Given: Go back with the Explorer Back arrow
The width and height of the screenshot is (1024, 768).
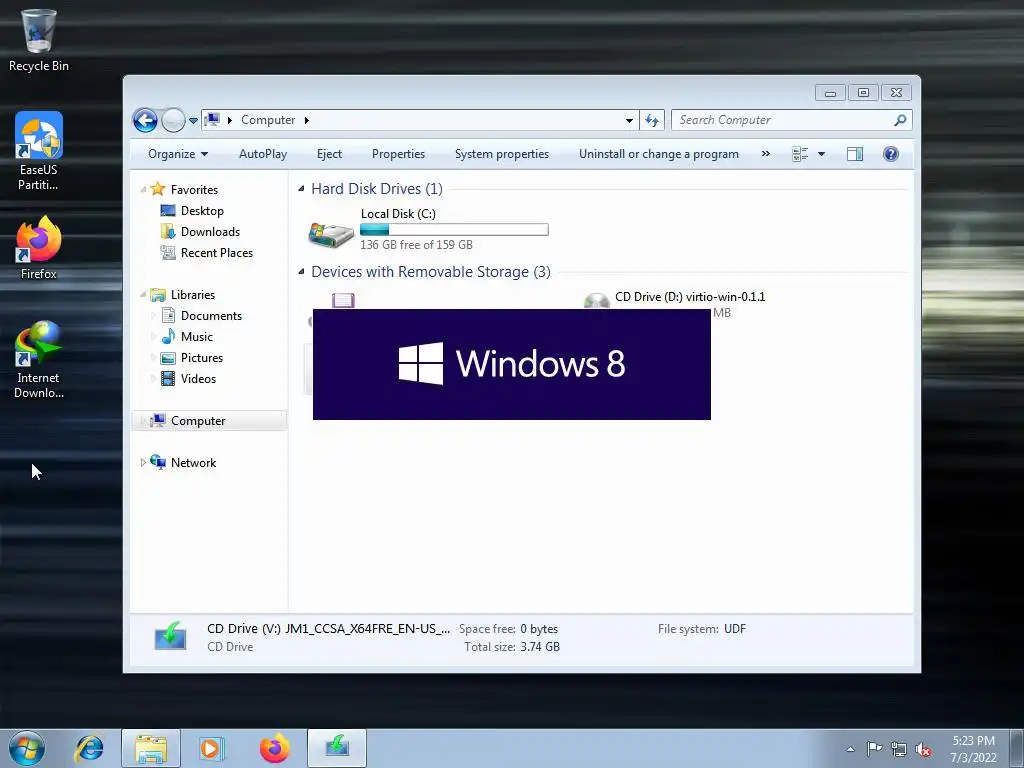Looking at the screenshot, I should click(x=145, y=120).
